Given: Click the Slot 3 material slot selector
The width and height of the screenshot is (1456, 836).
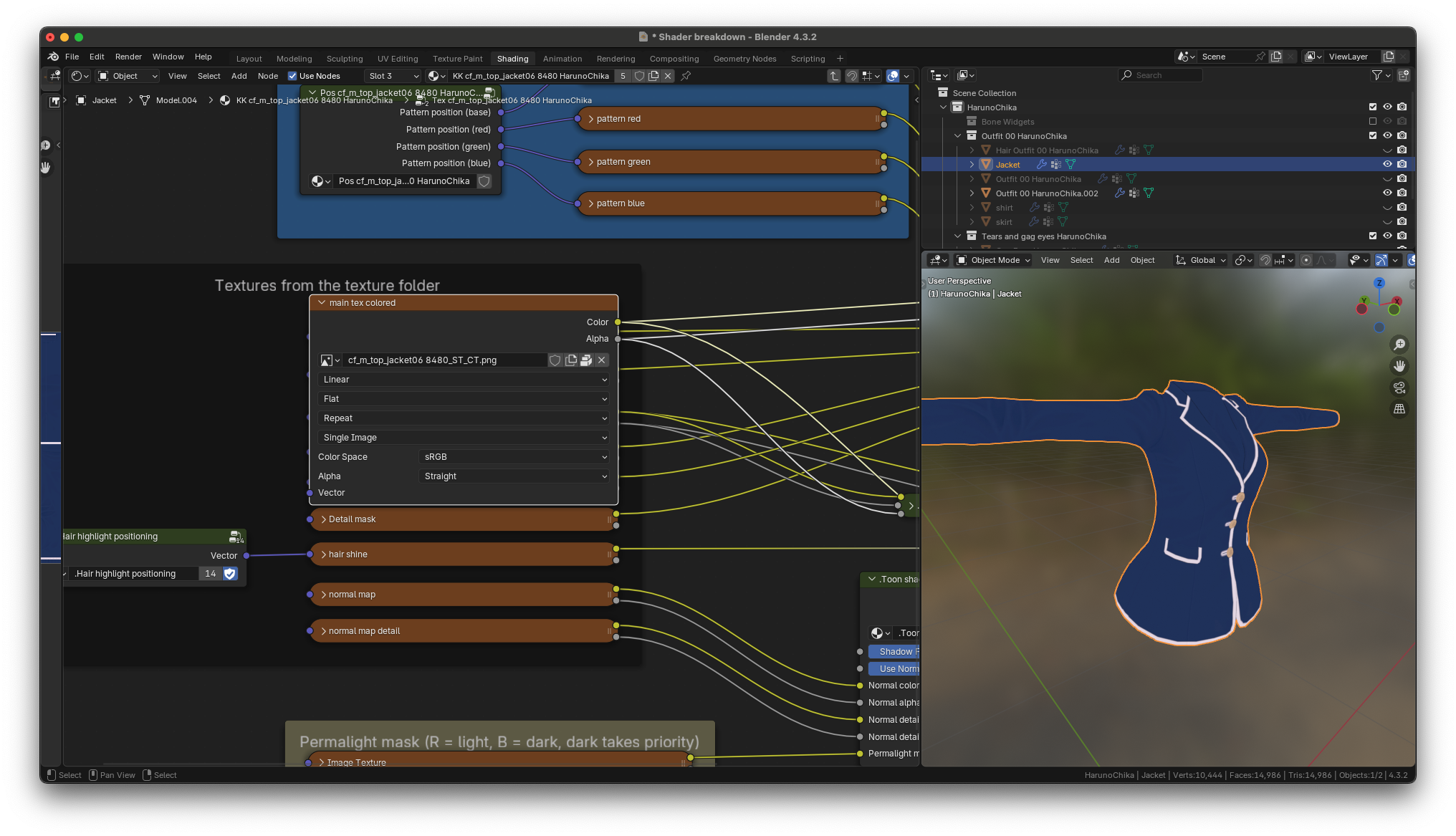Looking at the screenshot, I should [x=393, y=76].
